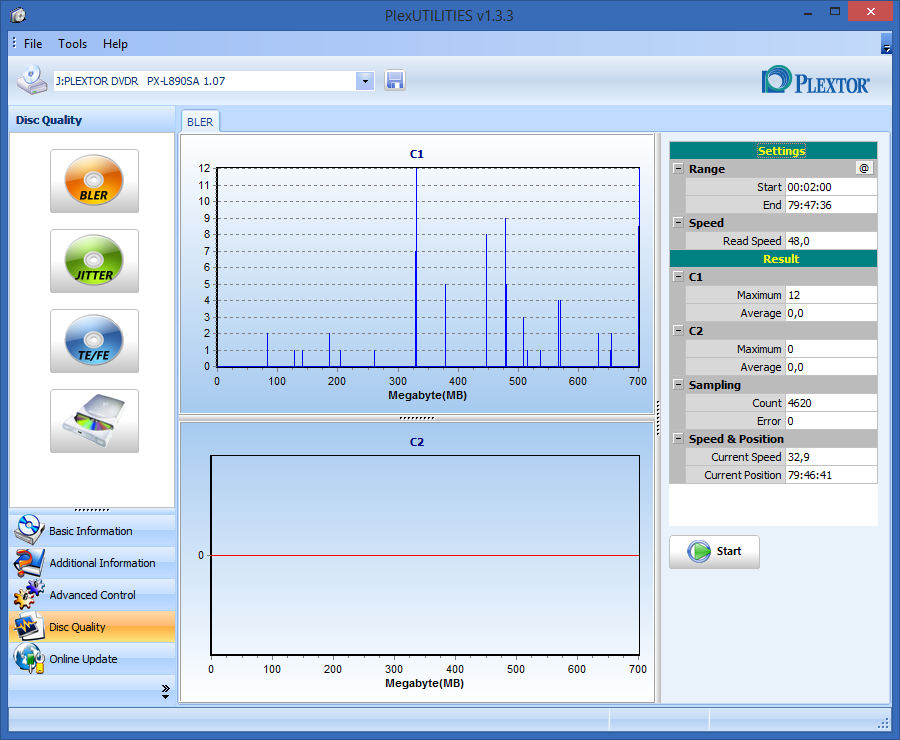Viewport: 900px width, 740px height.
Task: Click the Sampling Error value 0
Action: [831, 421]
